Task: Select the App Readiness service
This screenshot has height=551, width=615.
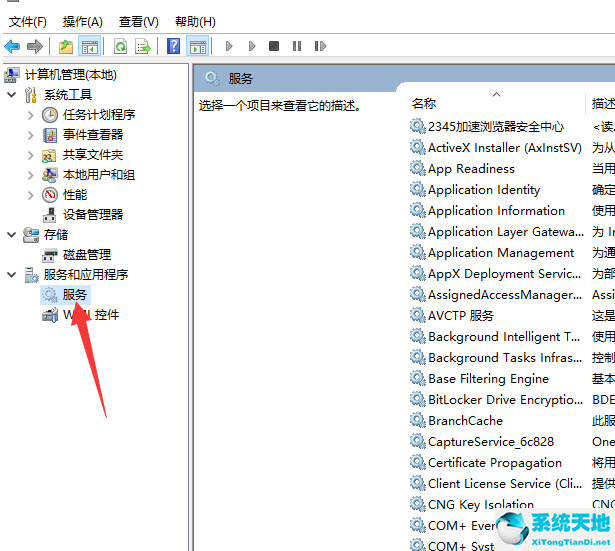Action: [471, 169]
